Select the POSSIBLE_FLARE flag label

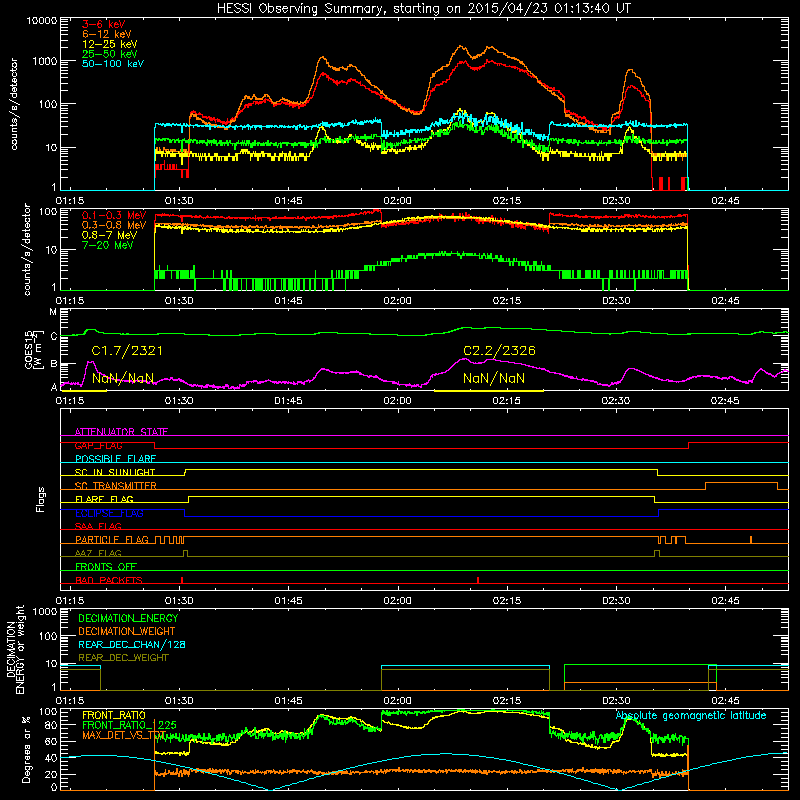(x=115, y=459)
